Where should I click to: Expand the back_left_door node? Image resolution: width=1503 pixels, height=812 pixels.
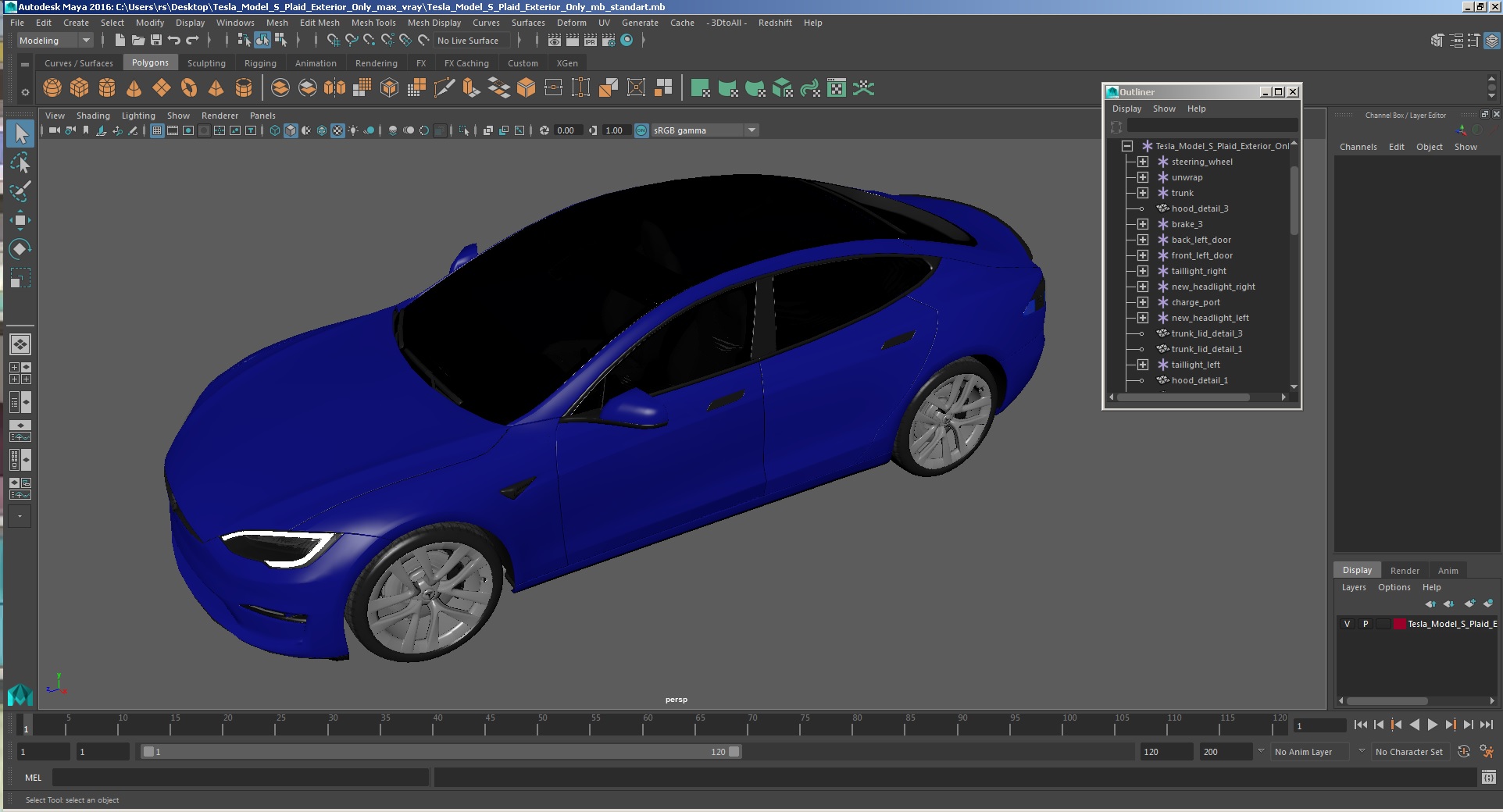point(1143,240)
